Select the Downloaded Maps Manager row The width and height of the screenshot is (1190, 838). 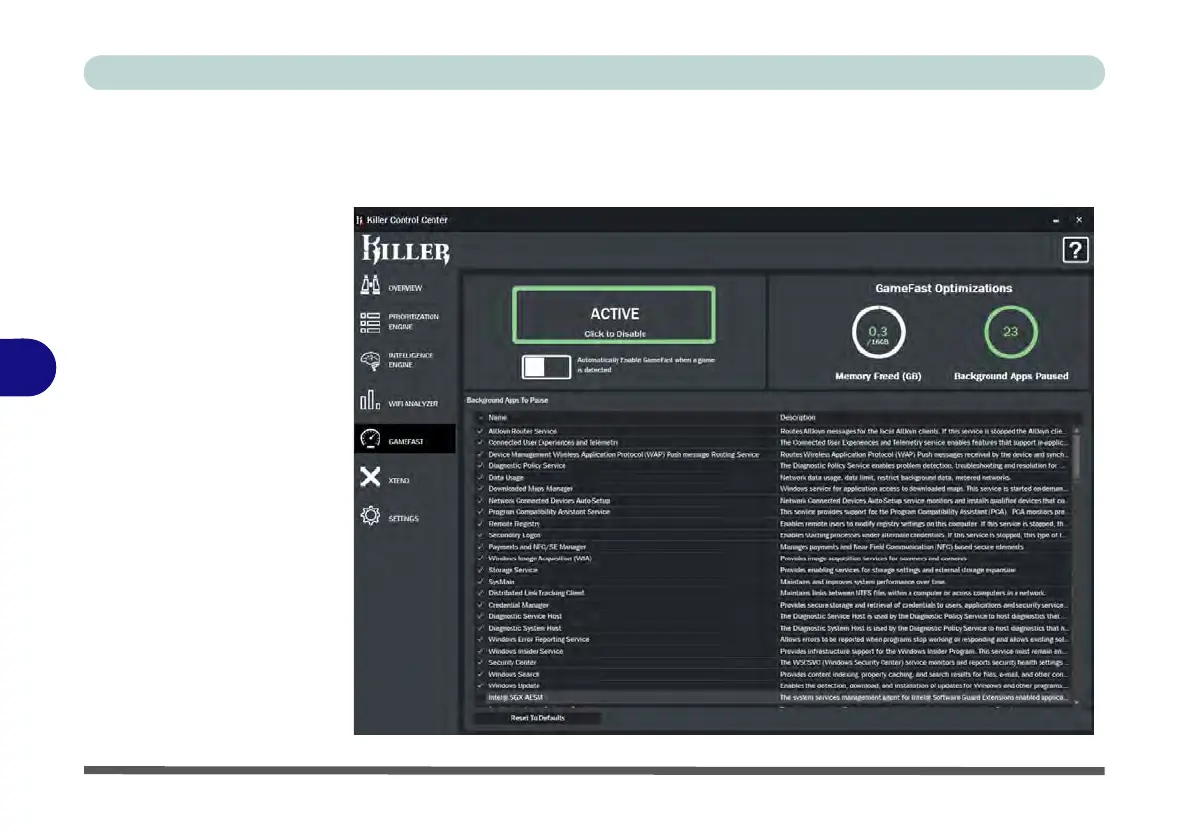pos(773,489)
